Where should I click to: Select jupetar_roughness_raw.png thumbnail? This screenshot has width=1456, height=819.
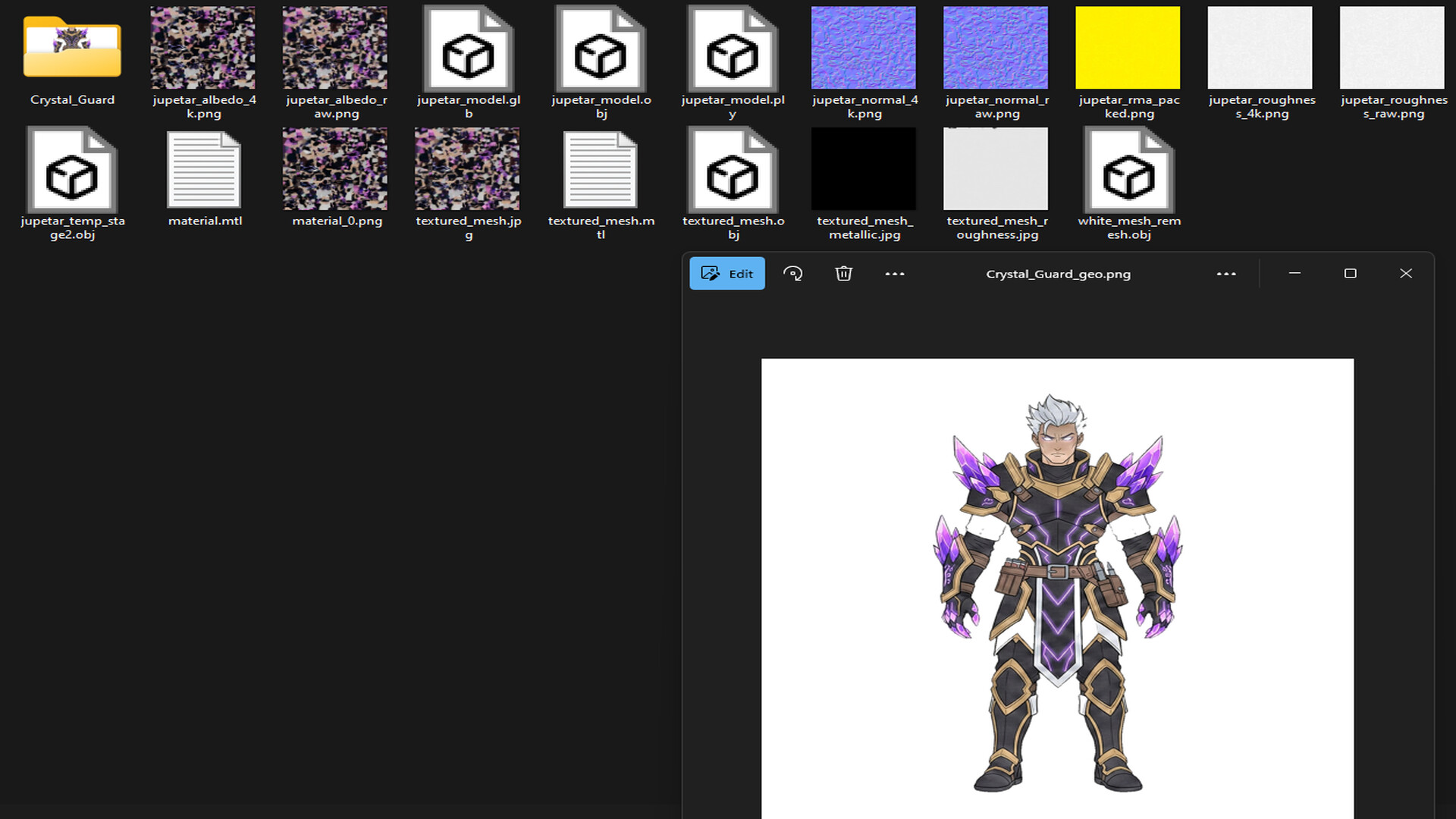(x=1392, y=48)
